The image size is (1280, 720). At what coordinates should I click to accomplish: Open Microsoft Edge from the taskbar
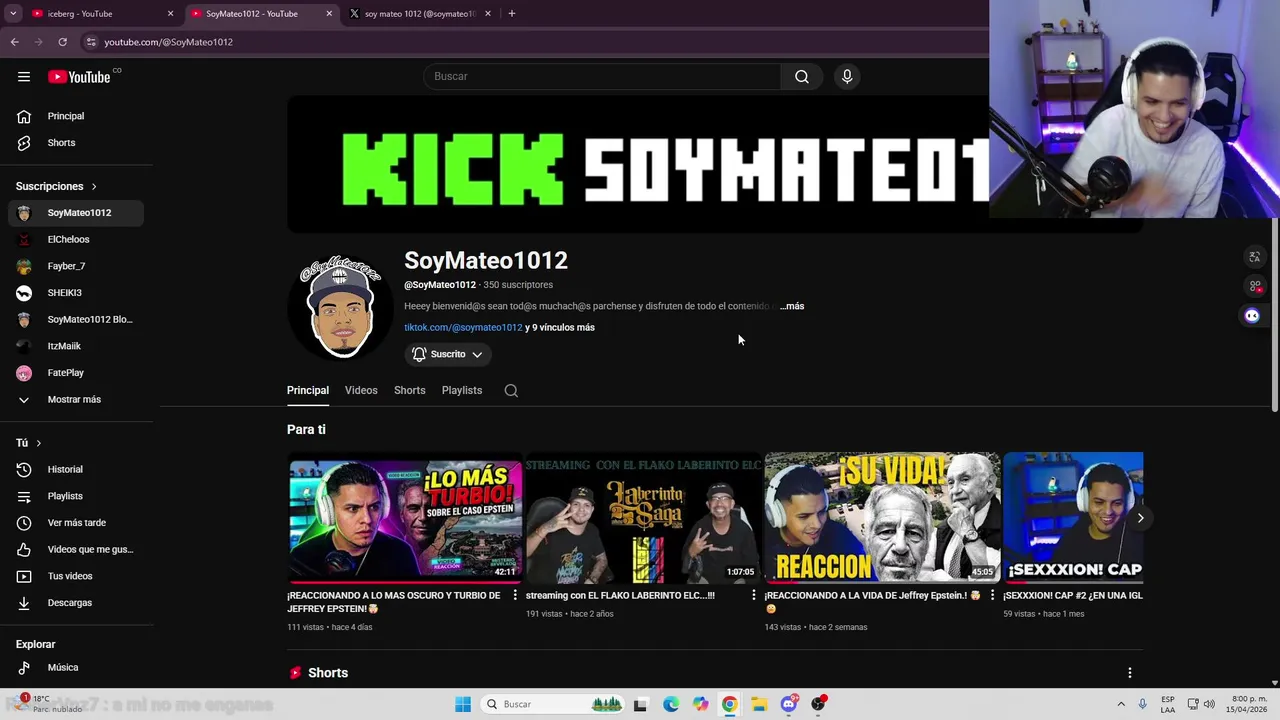point(671,704)
